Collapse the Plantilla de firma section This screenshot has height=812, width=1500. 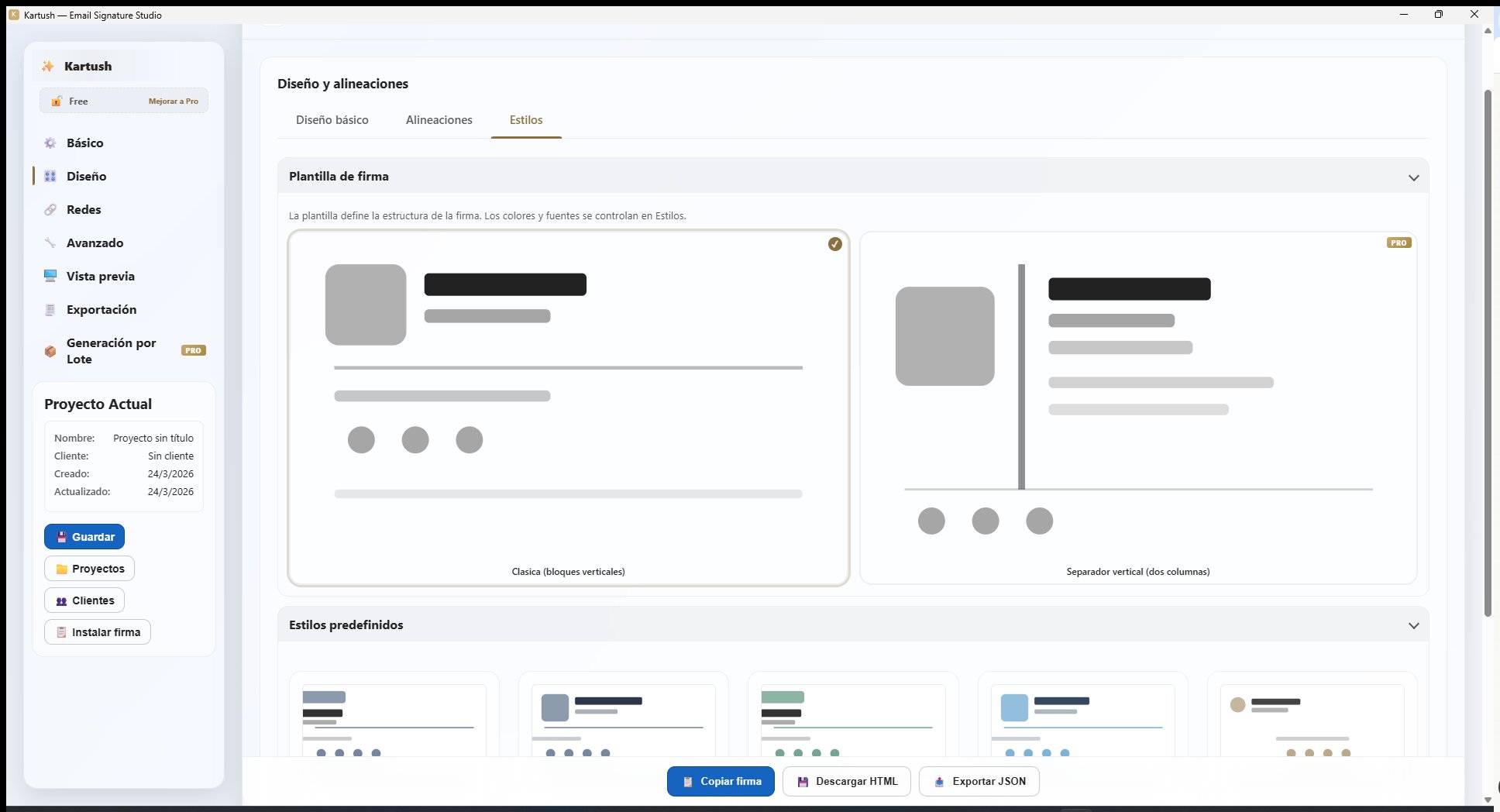pos(1413,177)
